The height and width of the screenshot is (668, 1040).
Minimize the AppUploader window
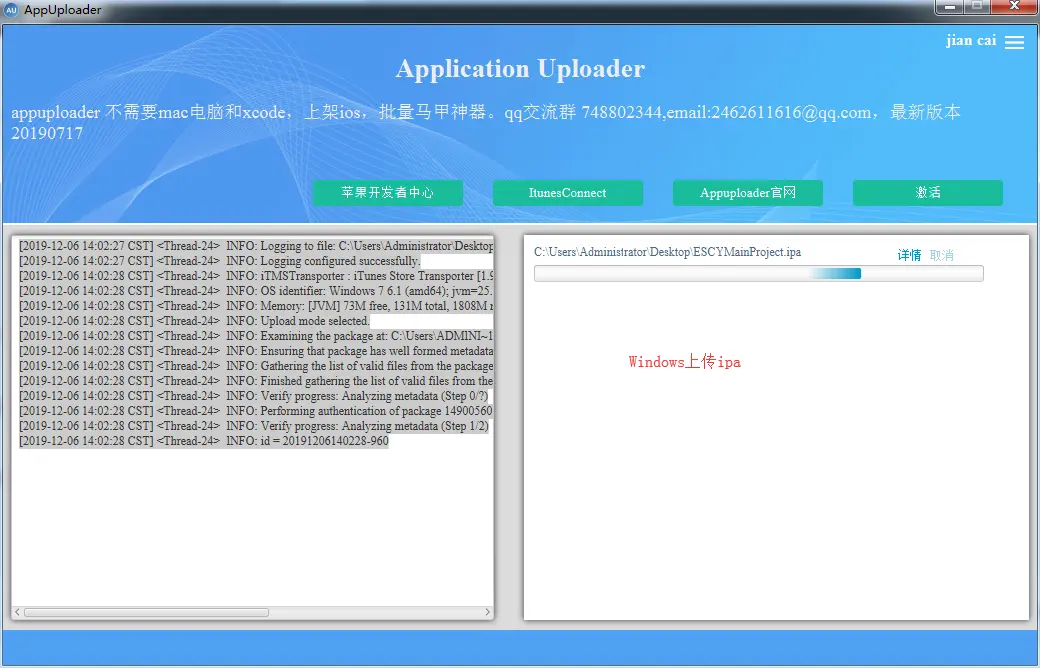tap(949, 7)
